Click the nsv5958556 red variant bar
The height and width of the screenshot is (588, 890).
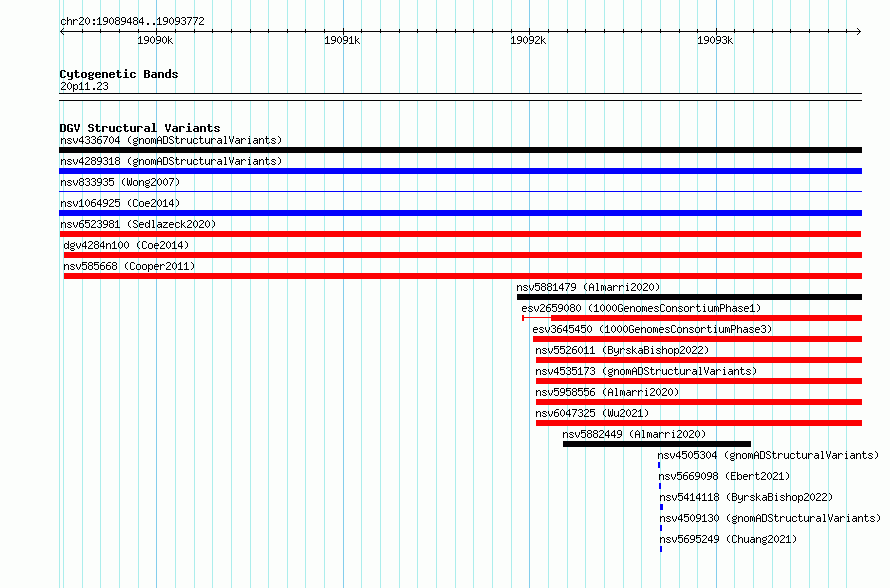[x=699, y=402]
